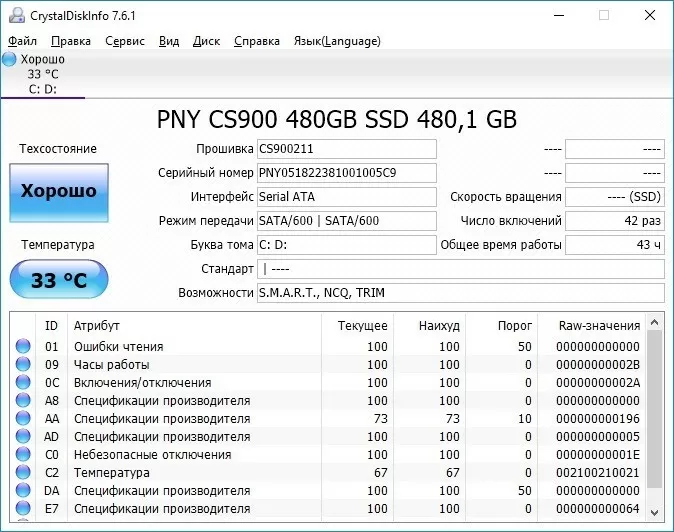Click the status orb for Включения/отключения row
Screen dimensions: 674x532
(23, 383)
